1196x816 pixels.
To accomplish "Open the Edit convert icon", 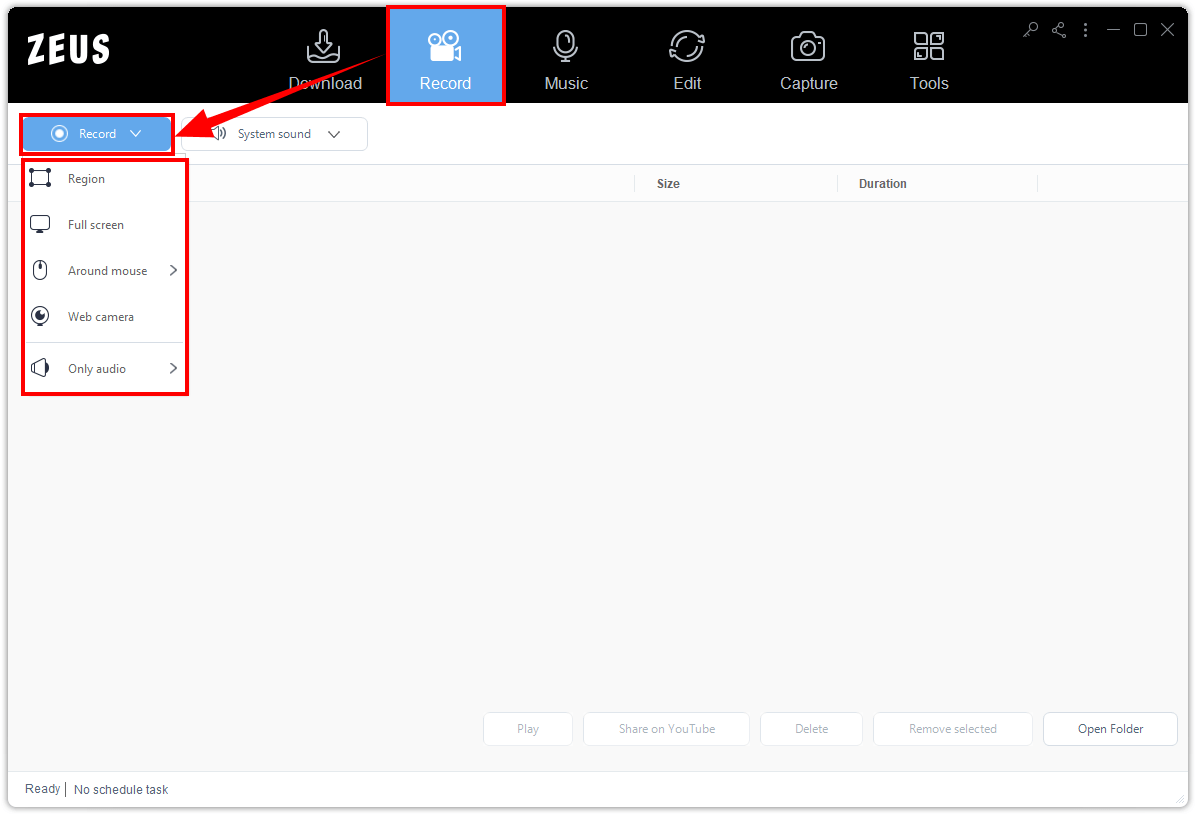I will coord(686,46).
